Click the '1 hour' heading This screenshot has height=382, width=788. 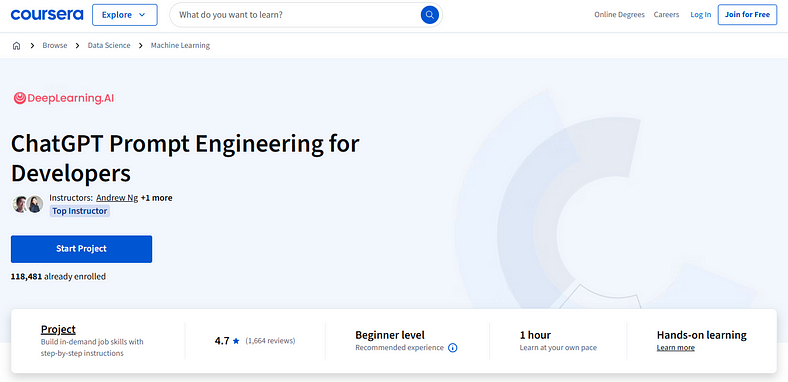535,335
